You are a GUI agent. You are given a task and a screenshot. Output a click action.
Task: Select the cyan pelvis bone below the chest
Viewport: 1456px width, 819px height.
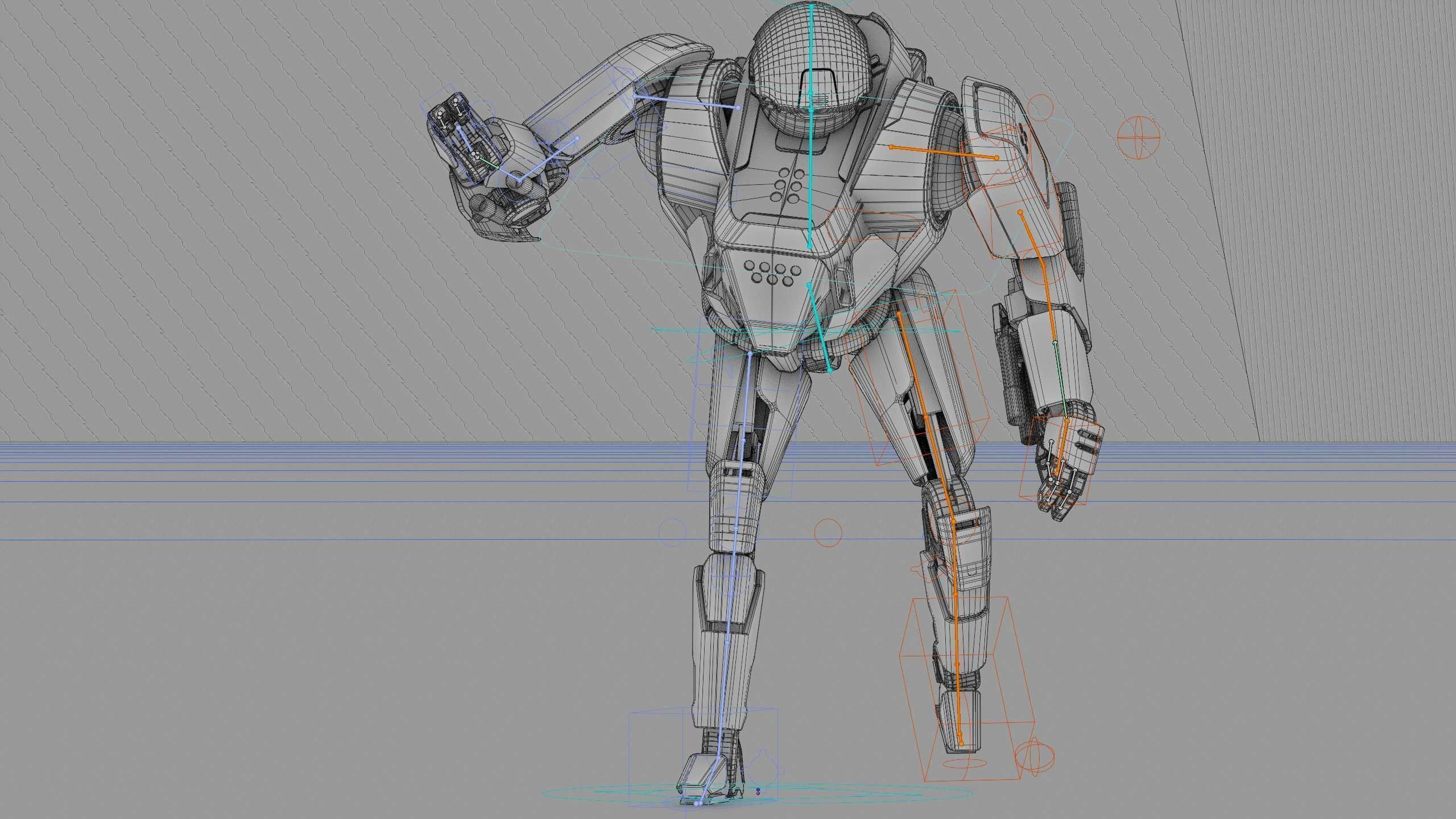(x=819, y=326)
